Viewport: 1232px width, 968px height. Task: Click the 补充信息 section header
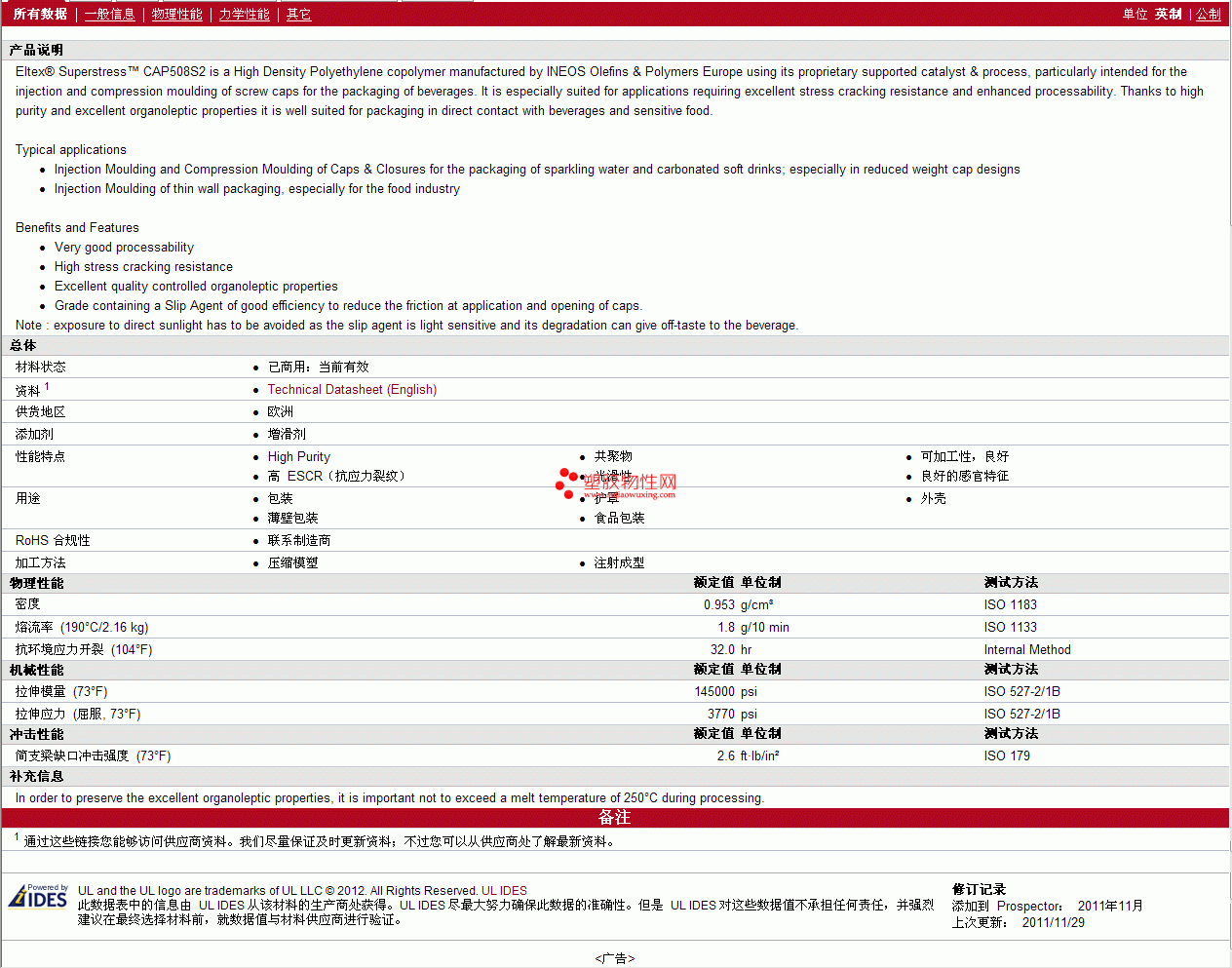37,776
